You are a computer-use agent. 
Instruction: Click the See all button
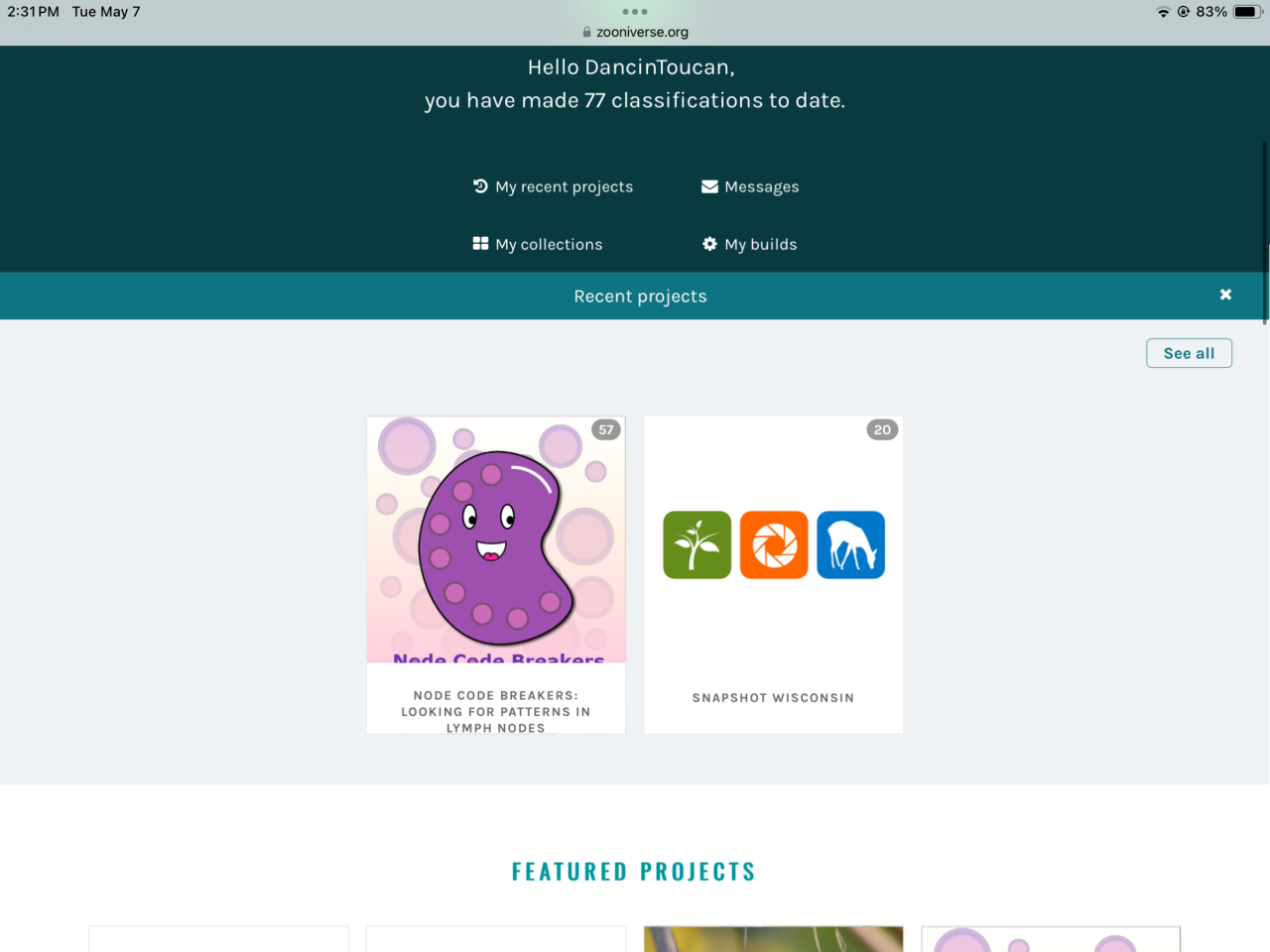point(1189,353)
